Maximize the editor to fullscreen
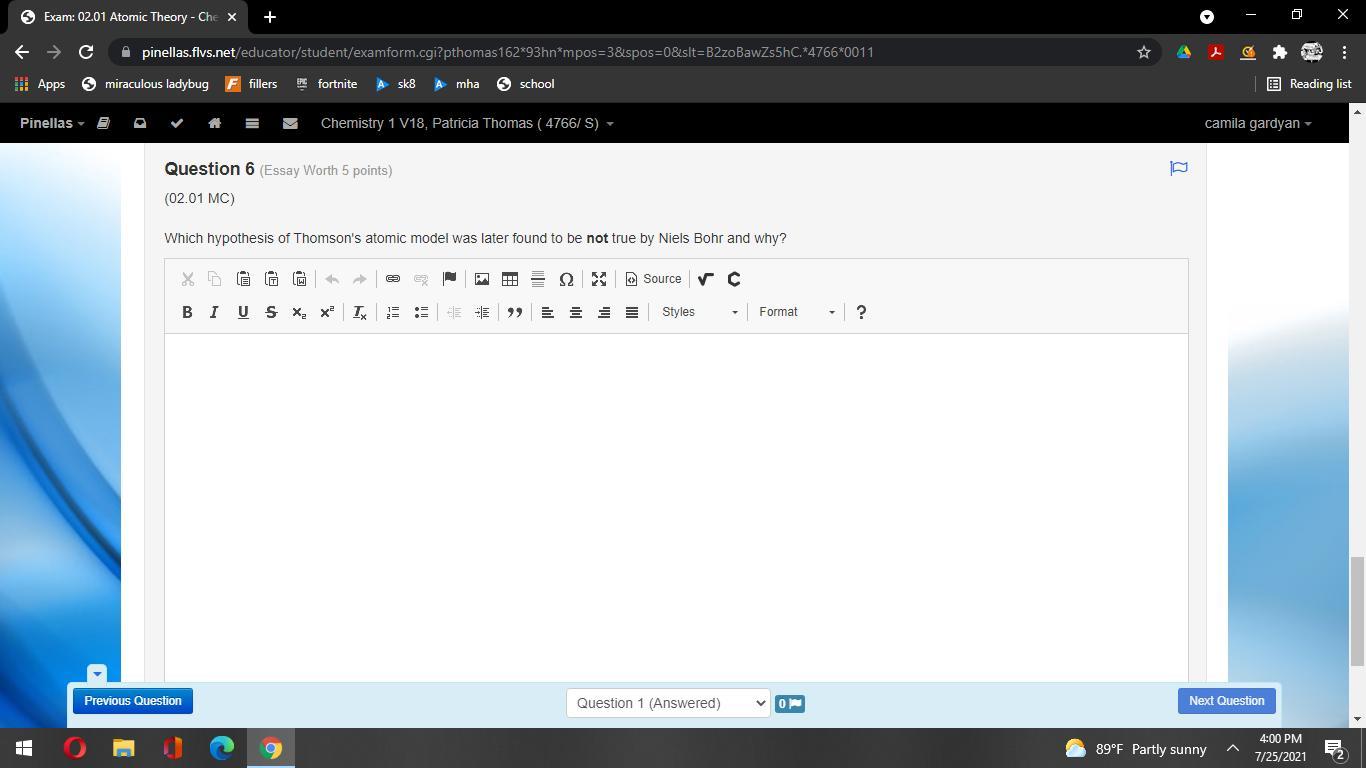This screenshot has width=1366, height=768. [599, 279]
